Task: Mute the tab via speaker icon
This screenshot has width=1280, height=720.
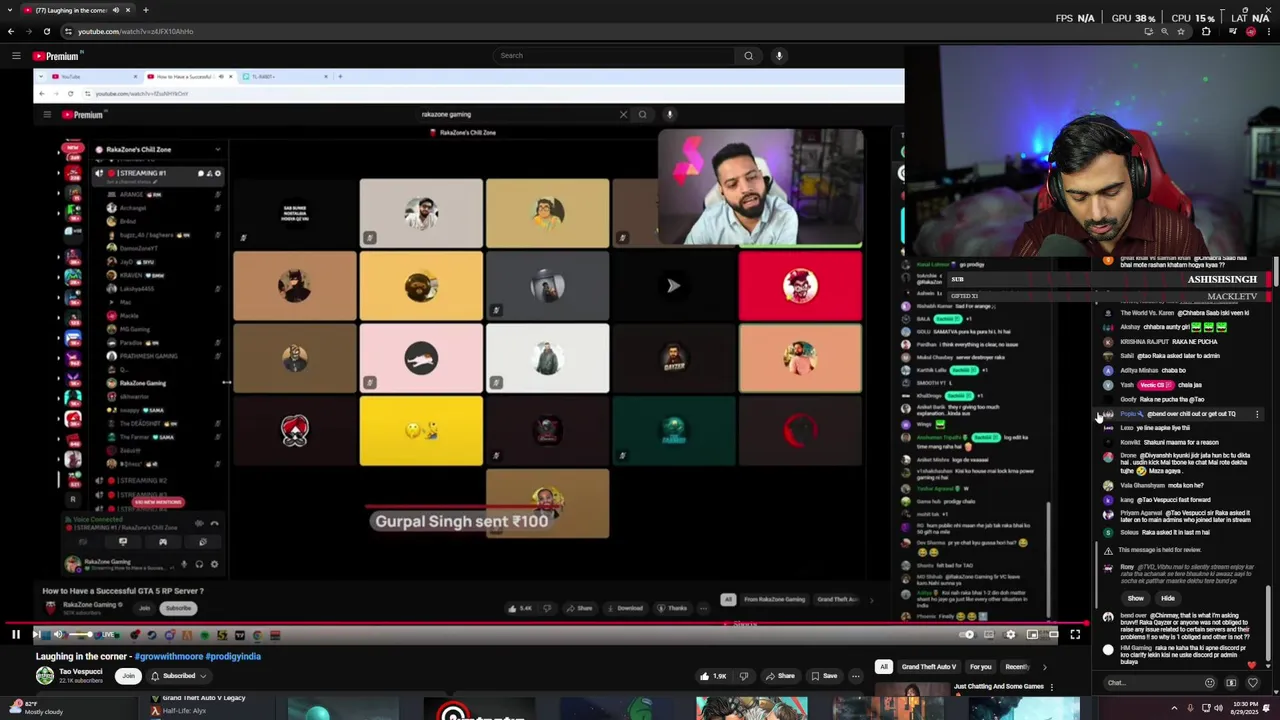Action: click(x=115, y=10)
